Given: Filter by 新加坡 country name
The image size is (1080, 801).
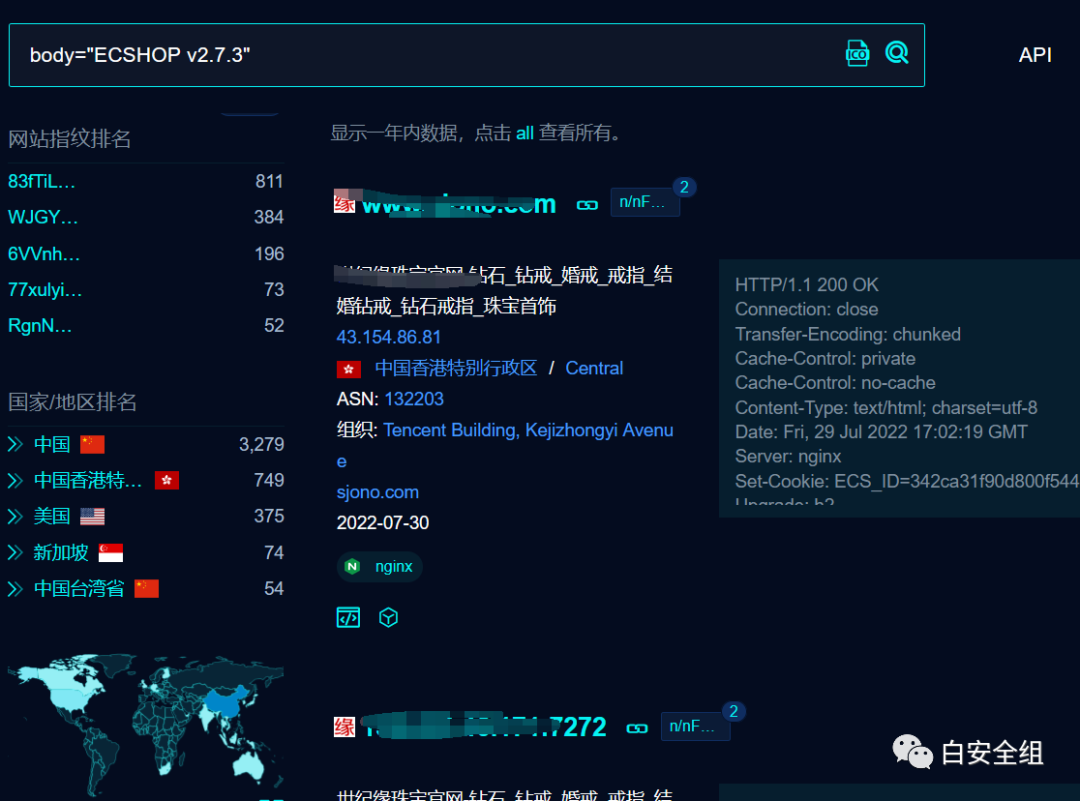Looking at the screenshot, I should (x=61, y=552).
